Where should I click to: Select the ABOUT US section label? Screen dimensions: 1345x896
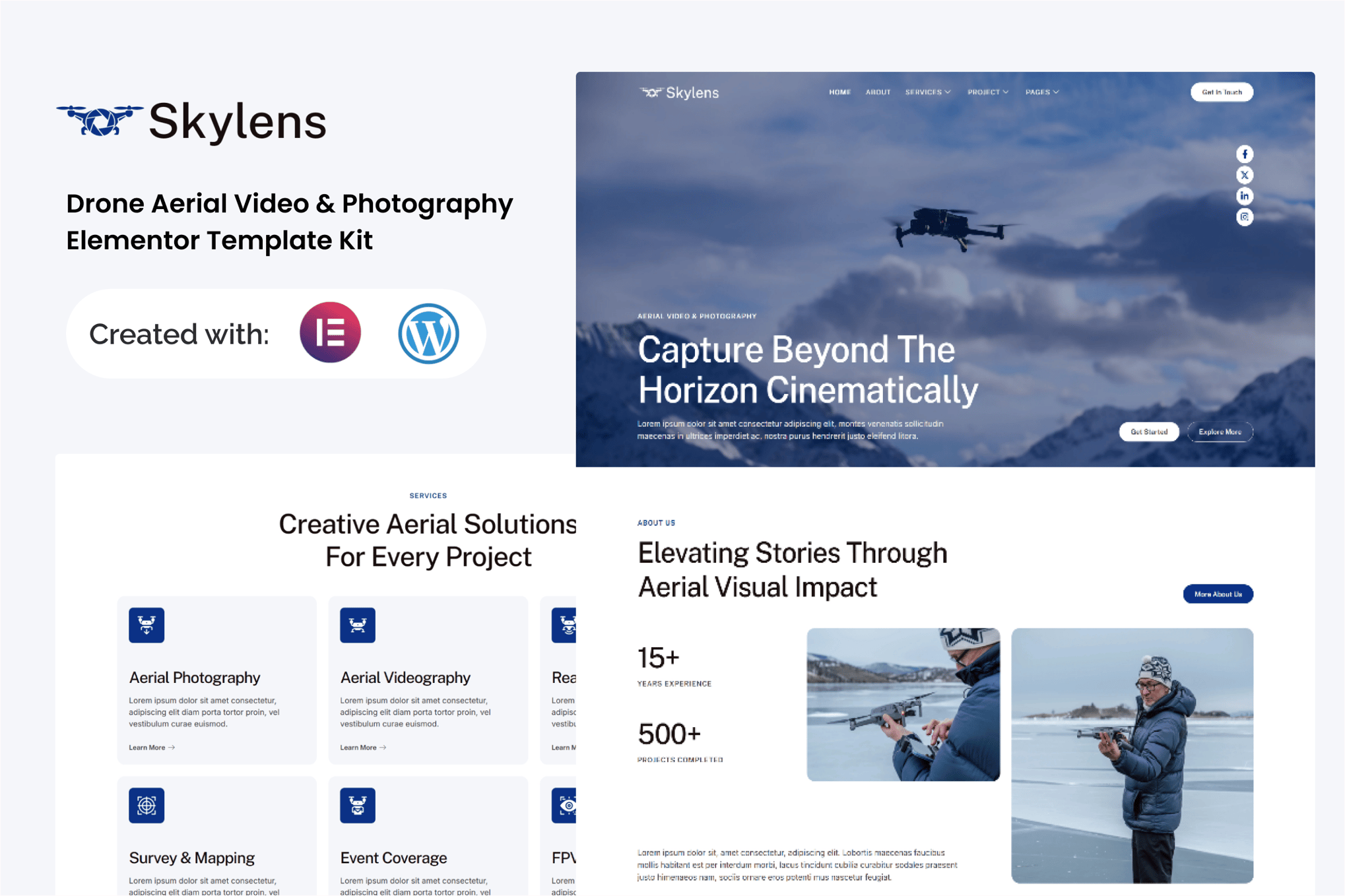(656, 523)
